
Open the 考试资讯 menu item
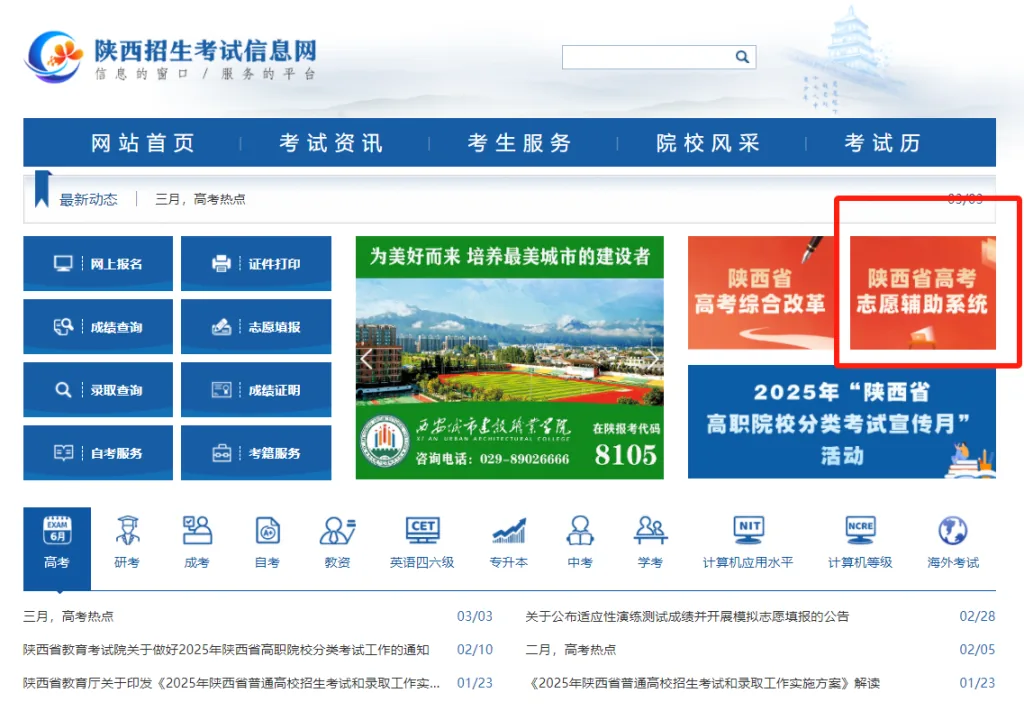click(331, 142)
